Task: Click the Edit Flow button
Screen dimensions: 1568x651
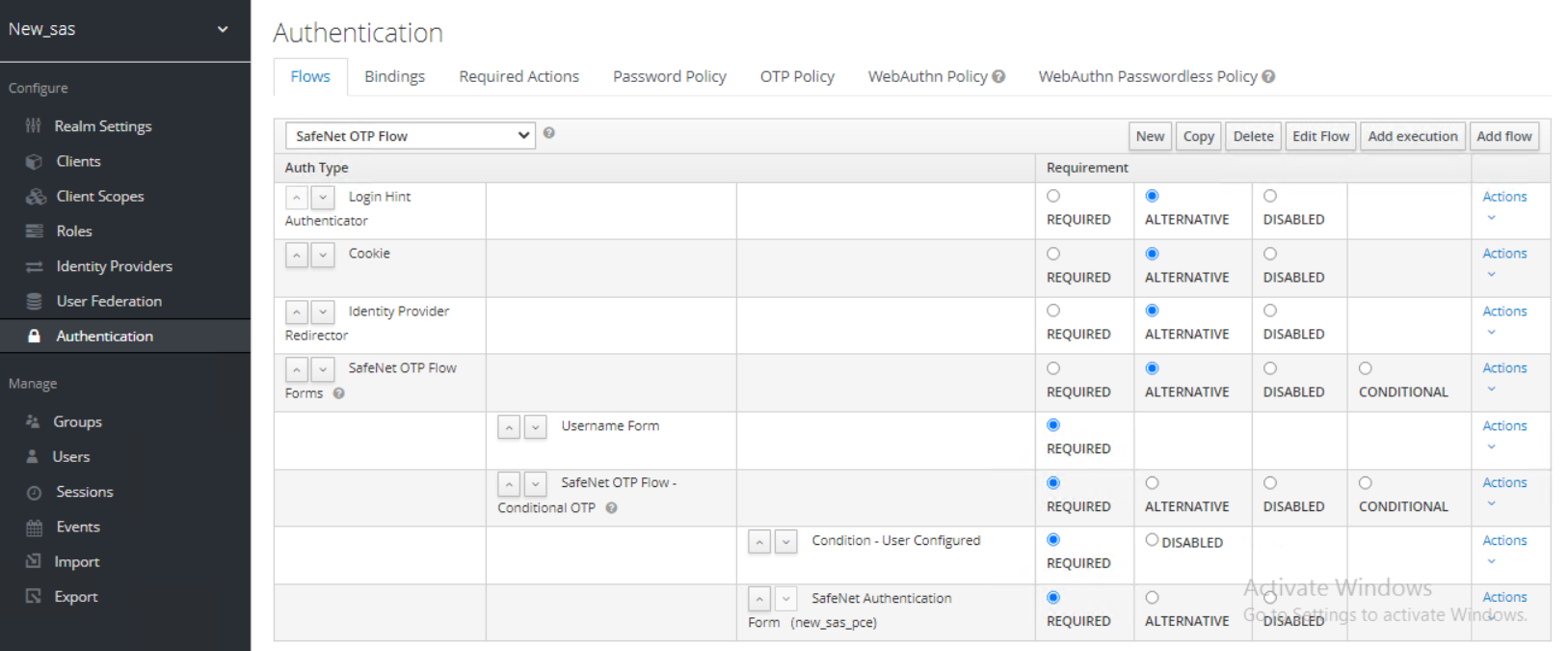Action: [x=1320, y=136]
